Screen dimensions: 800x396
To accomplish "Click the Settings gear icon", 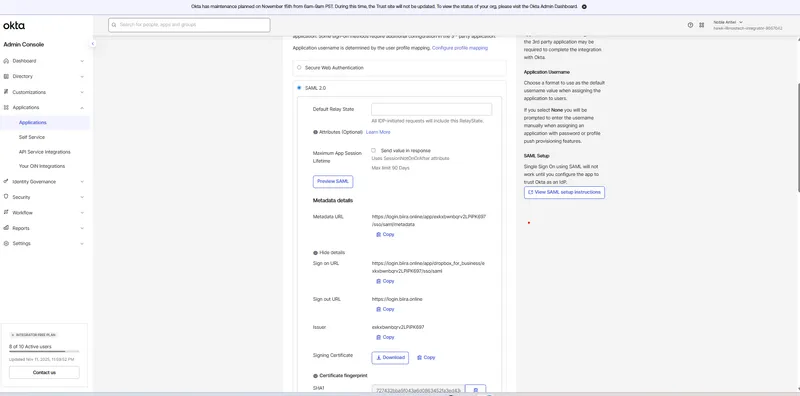I will click(6, 243).
